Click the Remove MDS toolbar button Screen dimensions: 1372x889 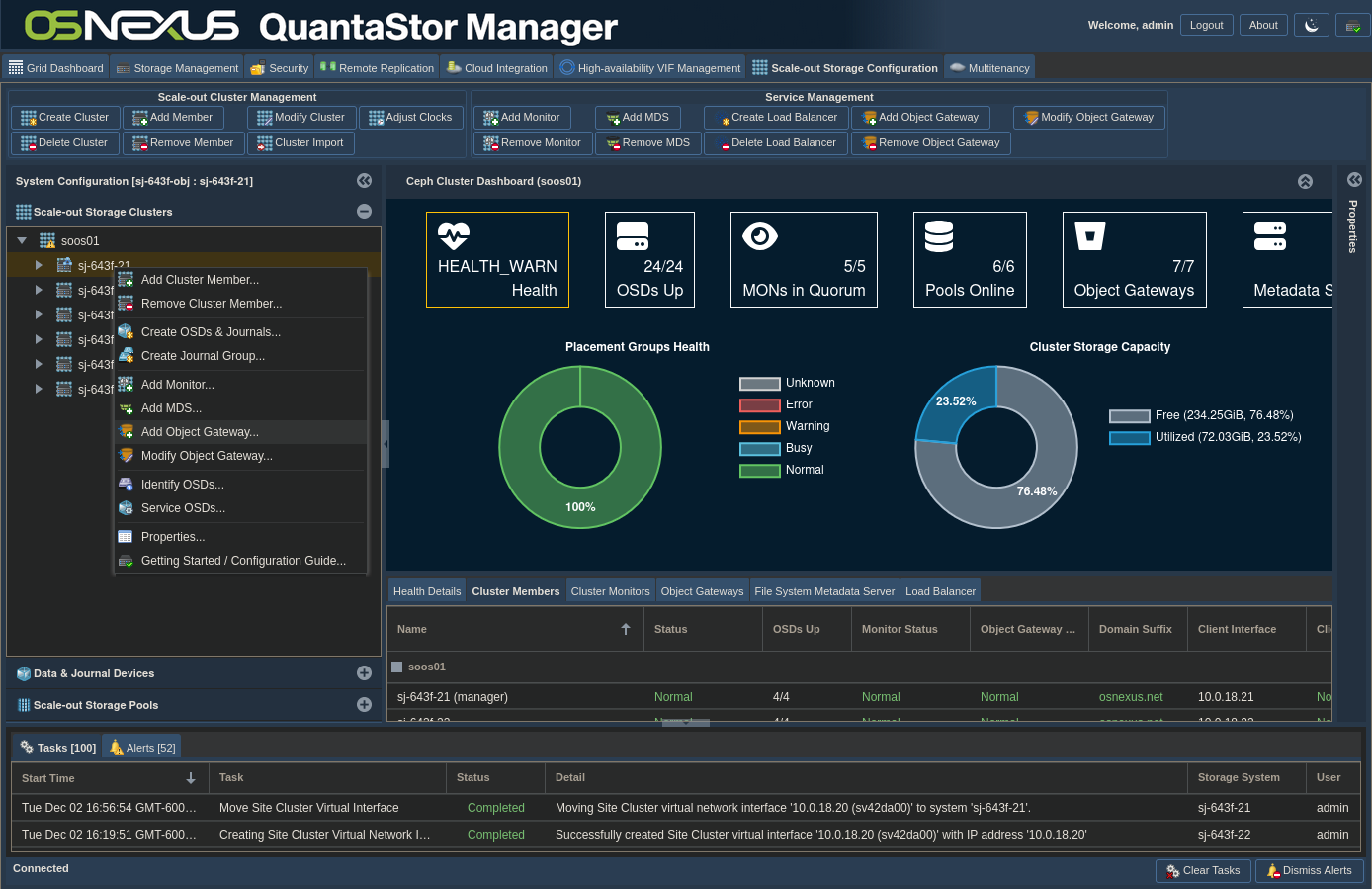(x=647, y=143)
